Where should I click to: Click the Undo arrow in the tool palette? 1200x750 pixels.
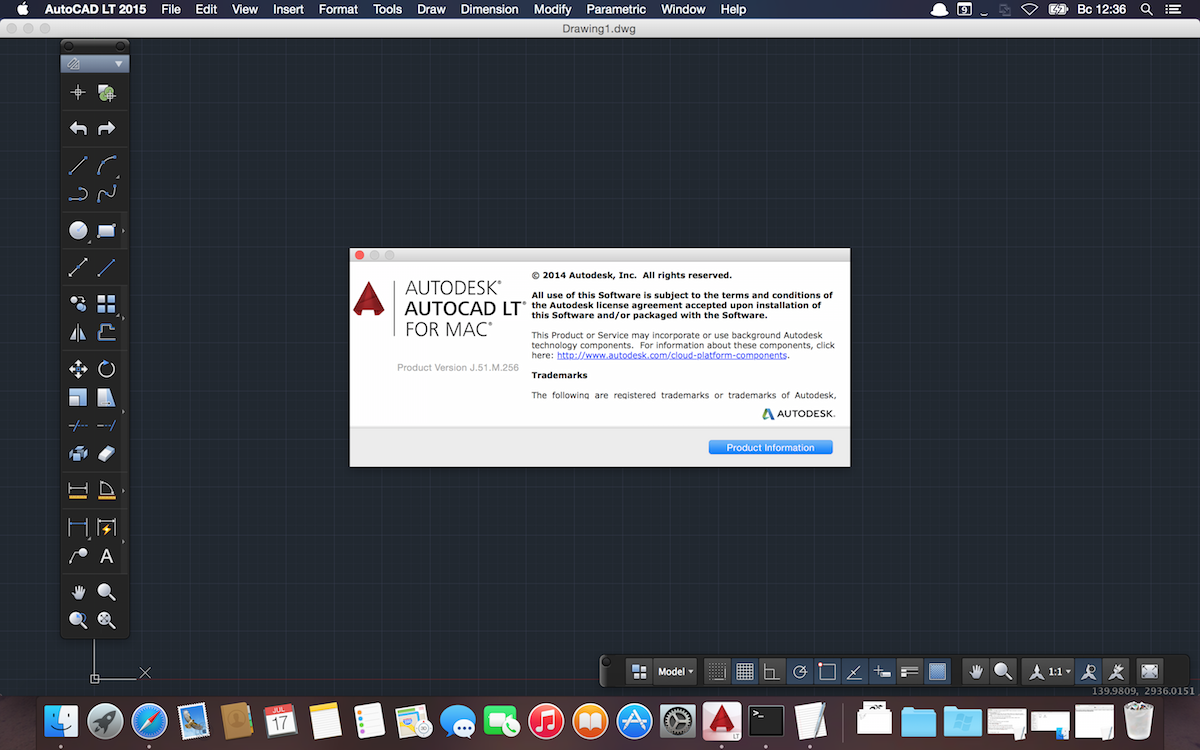(x=78, y=128)
